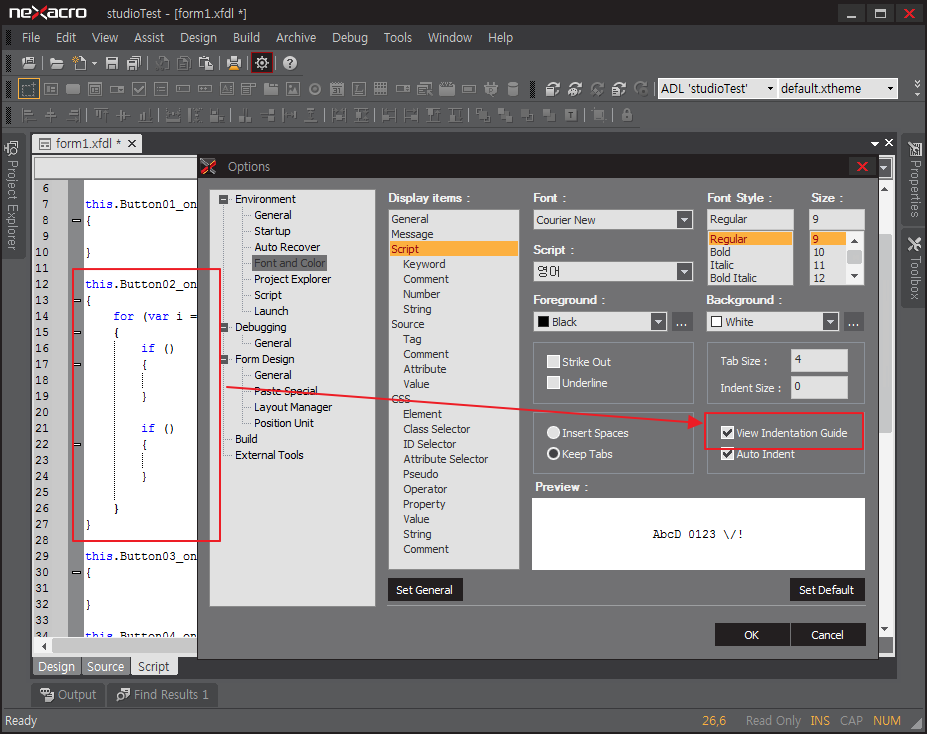Collapse the Environment tree node
Screen dimensions: 927x734
click(224, 199)
